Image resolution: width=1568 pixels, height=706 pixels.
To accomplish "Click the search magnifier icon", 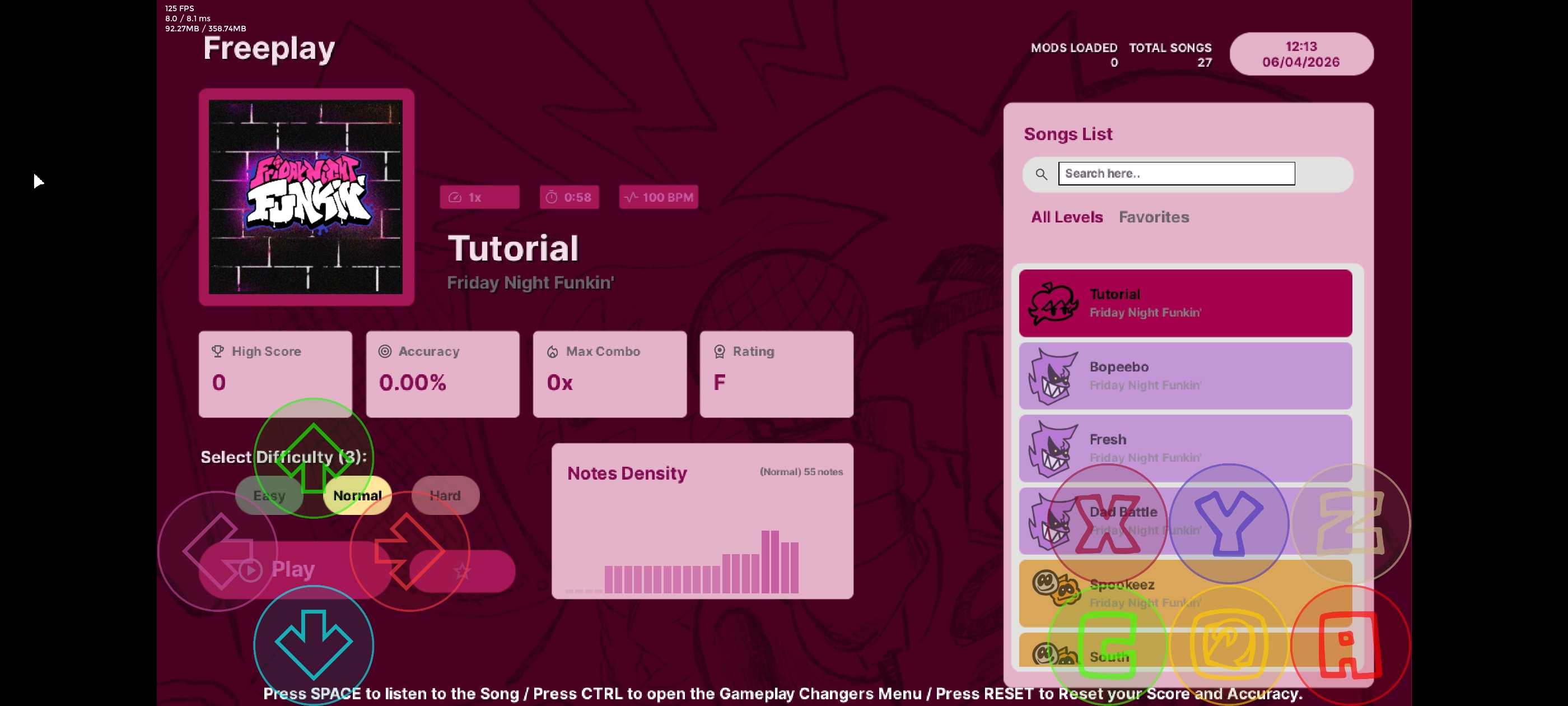I will coord(1042,174).
